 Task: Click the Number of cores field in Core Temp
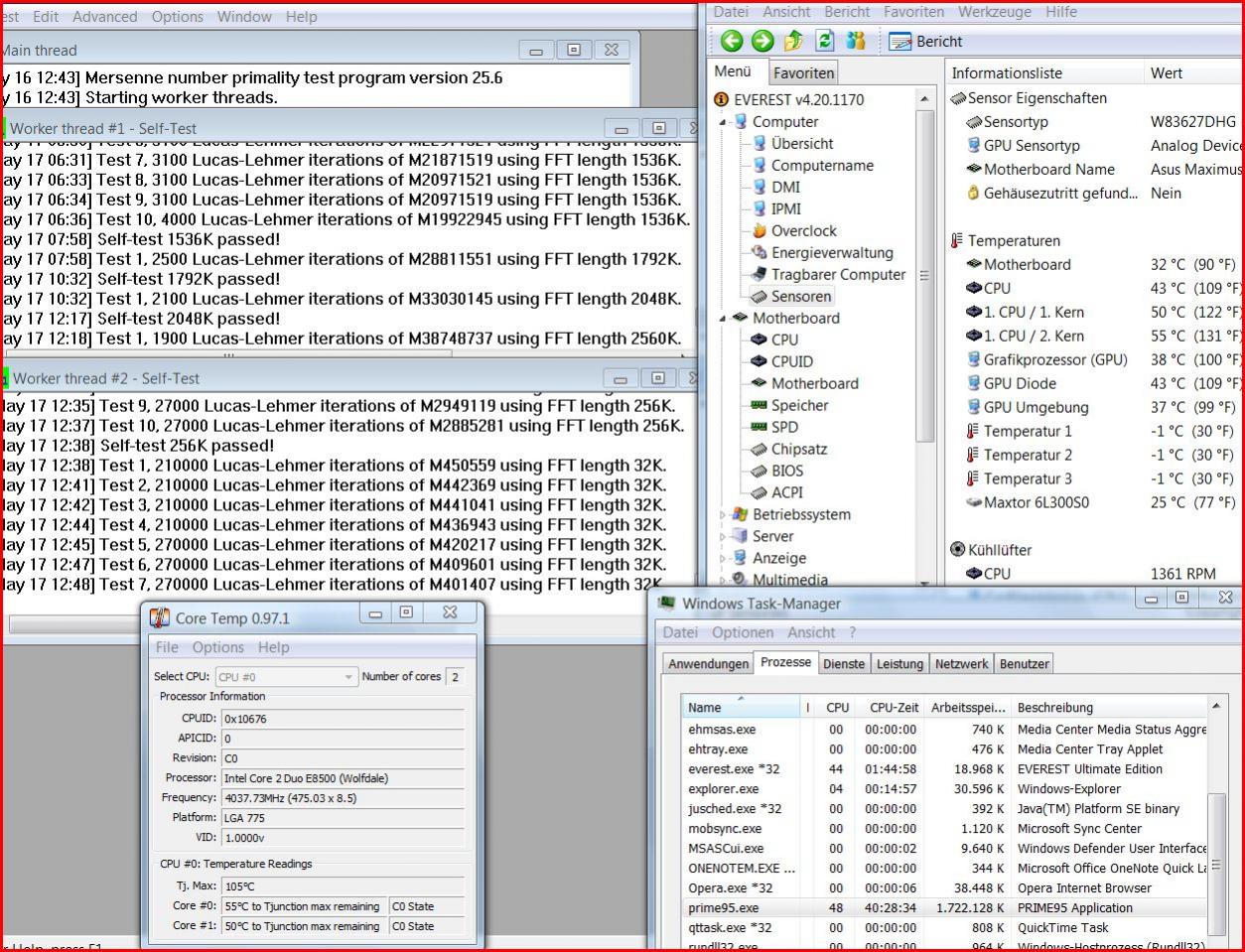[x=456, y=677]
